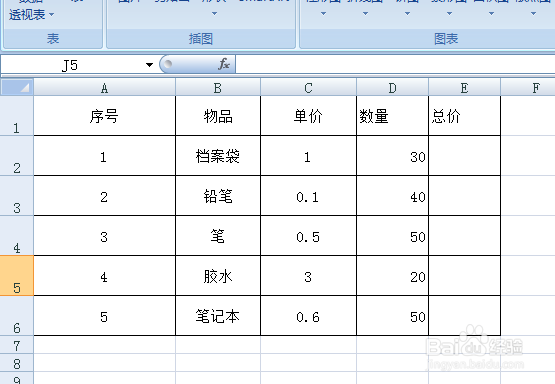Open the 透视表 dropdown in the ribbon
The image size is (555, 384).
pos(31,15)
